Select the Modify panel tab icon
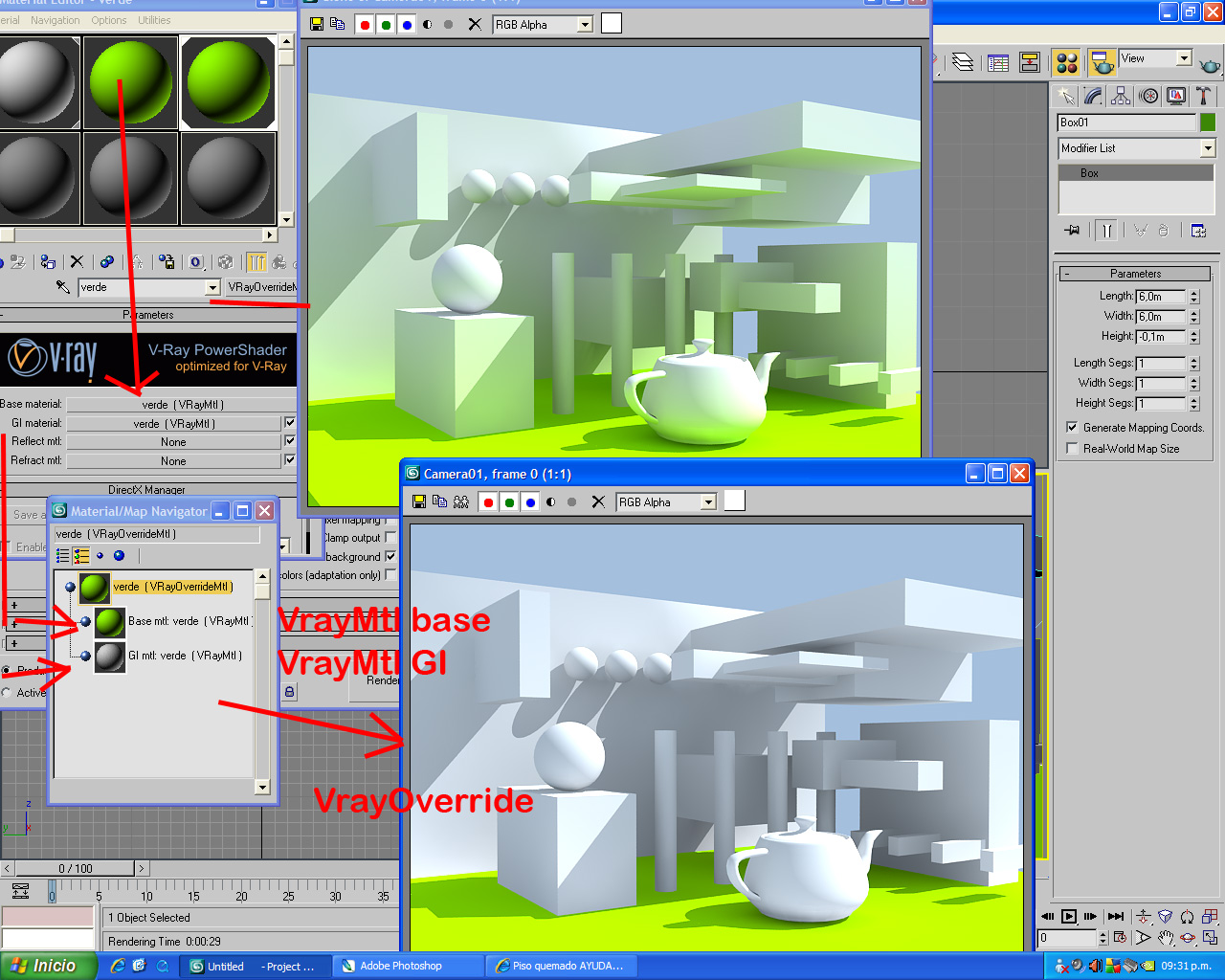Image resolution: width=1225 pixels, height=980 pixels. point(1091,96)
